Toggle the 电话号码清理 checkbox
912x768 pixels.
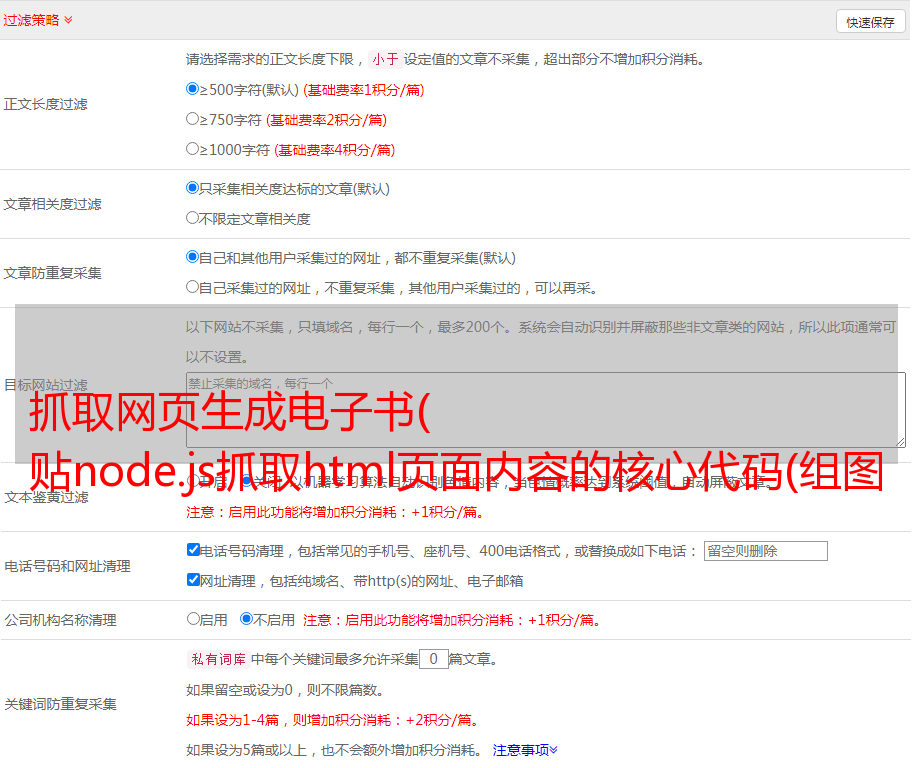point(194,550)
